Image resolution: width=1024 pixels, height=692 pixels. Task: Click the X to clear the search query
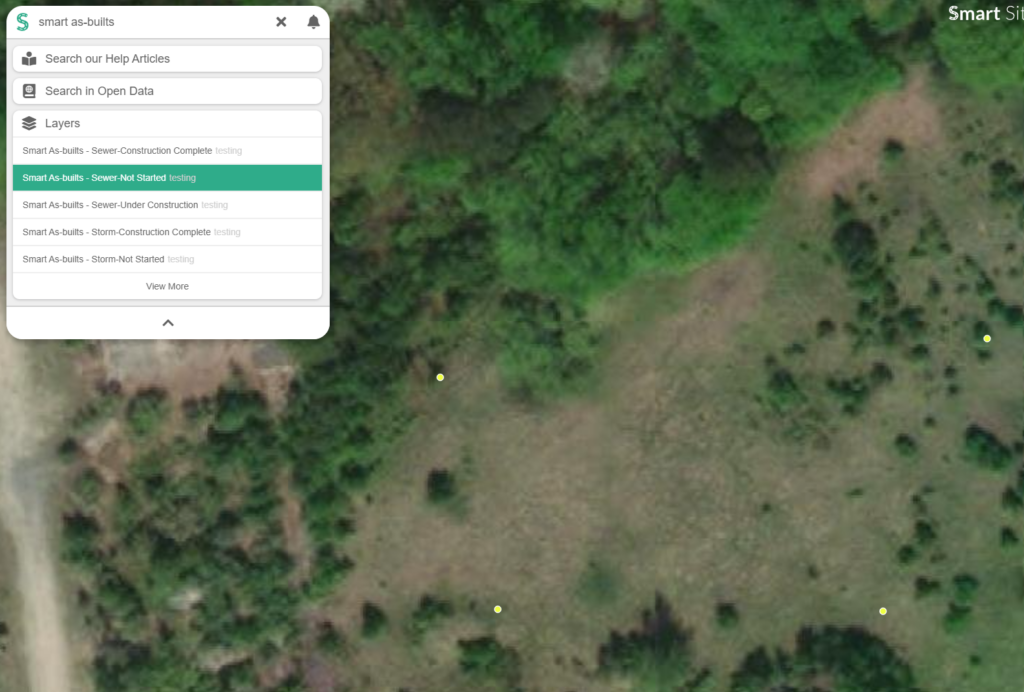[x=281, y=21]
